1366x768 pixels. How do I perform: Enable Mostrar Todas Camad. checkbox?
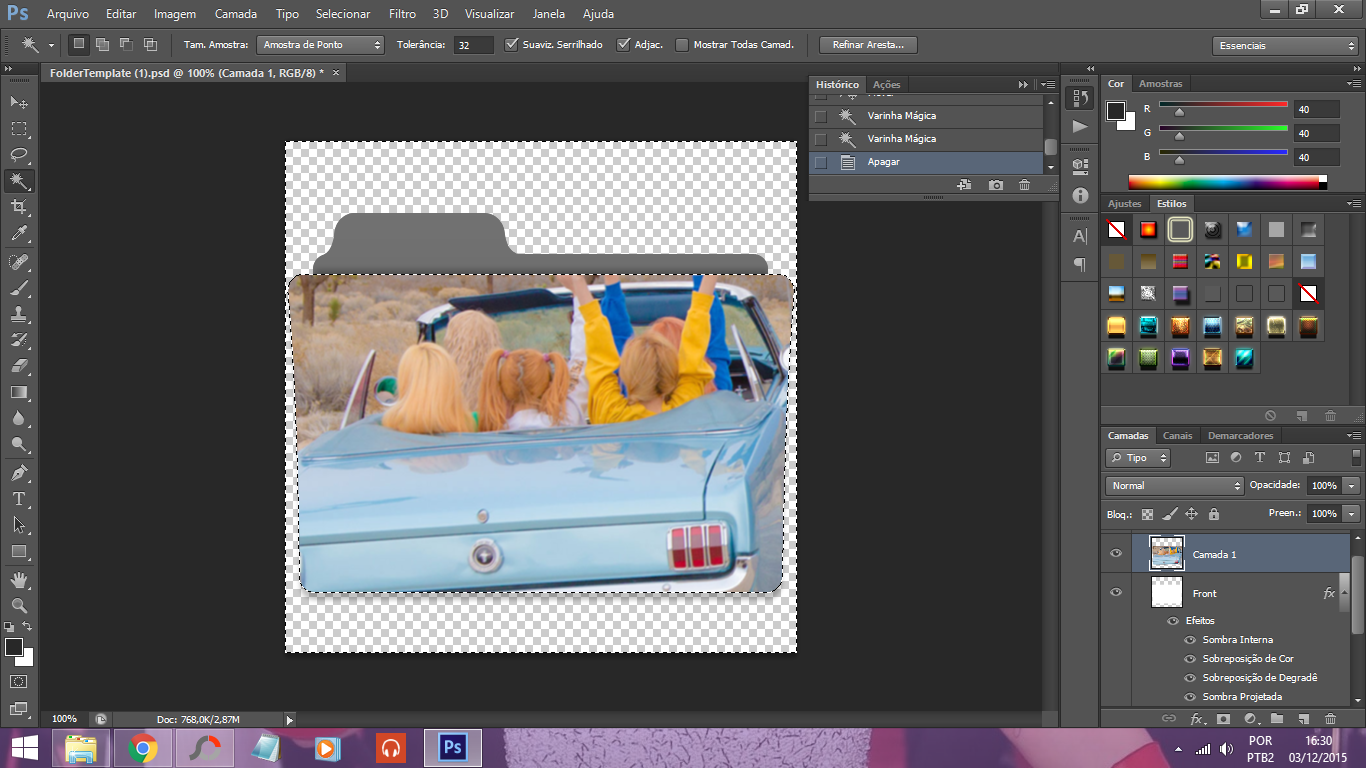point(682,45)
